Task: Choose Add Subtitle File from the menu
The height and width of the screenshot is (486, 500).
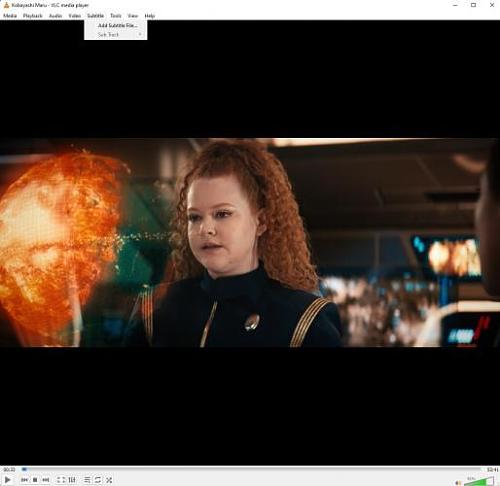Action: pos(116,25)
